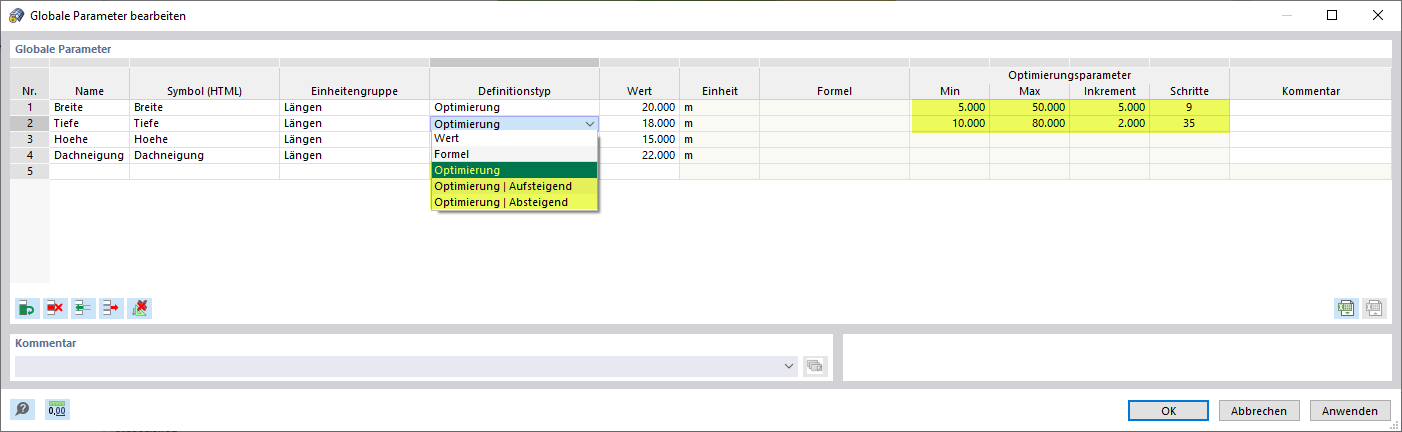Screen dimensions: 1402x432
Task: Collapse the Definitionstyp dropdown in Tiefe row
Action: click(589, 124)
